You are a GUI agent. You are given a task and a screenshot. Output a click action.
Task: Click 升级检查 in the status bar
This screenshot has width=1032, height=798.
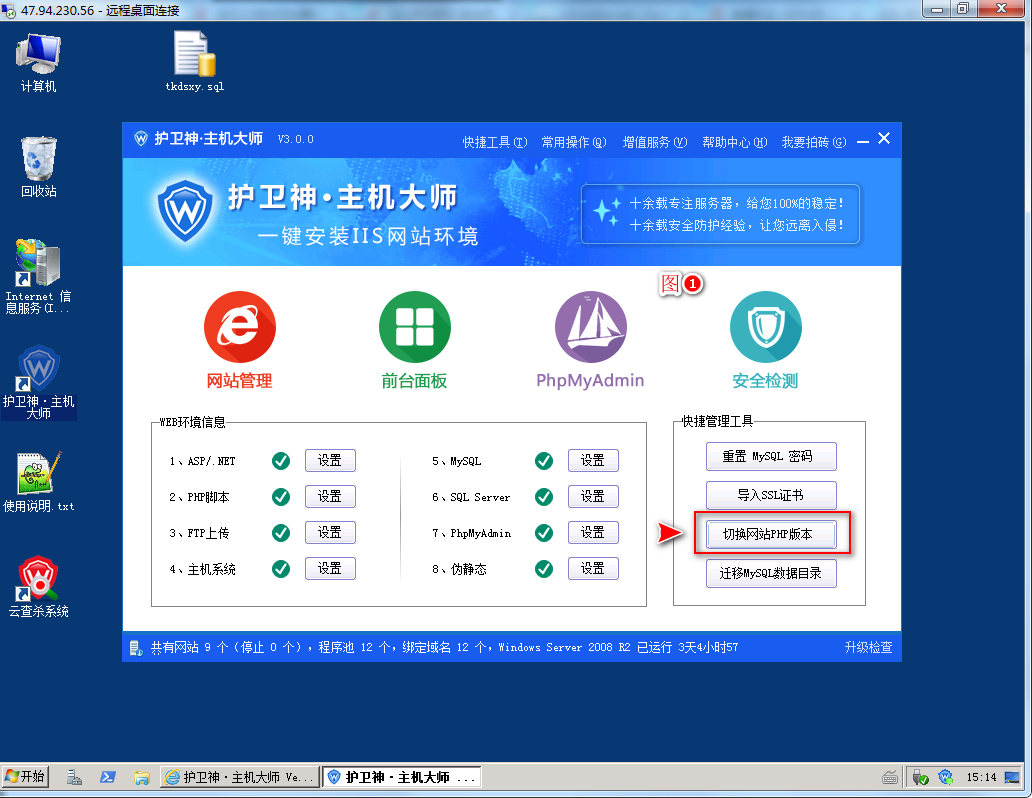(x=867, y=648)
